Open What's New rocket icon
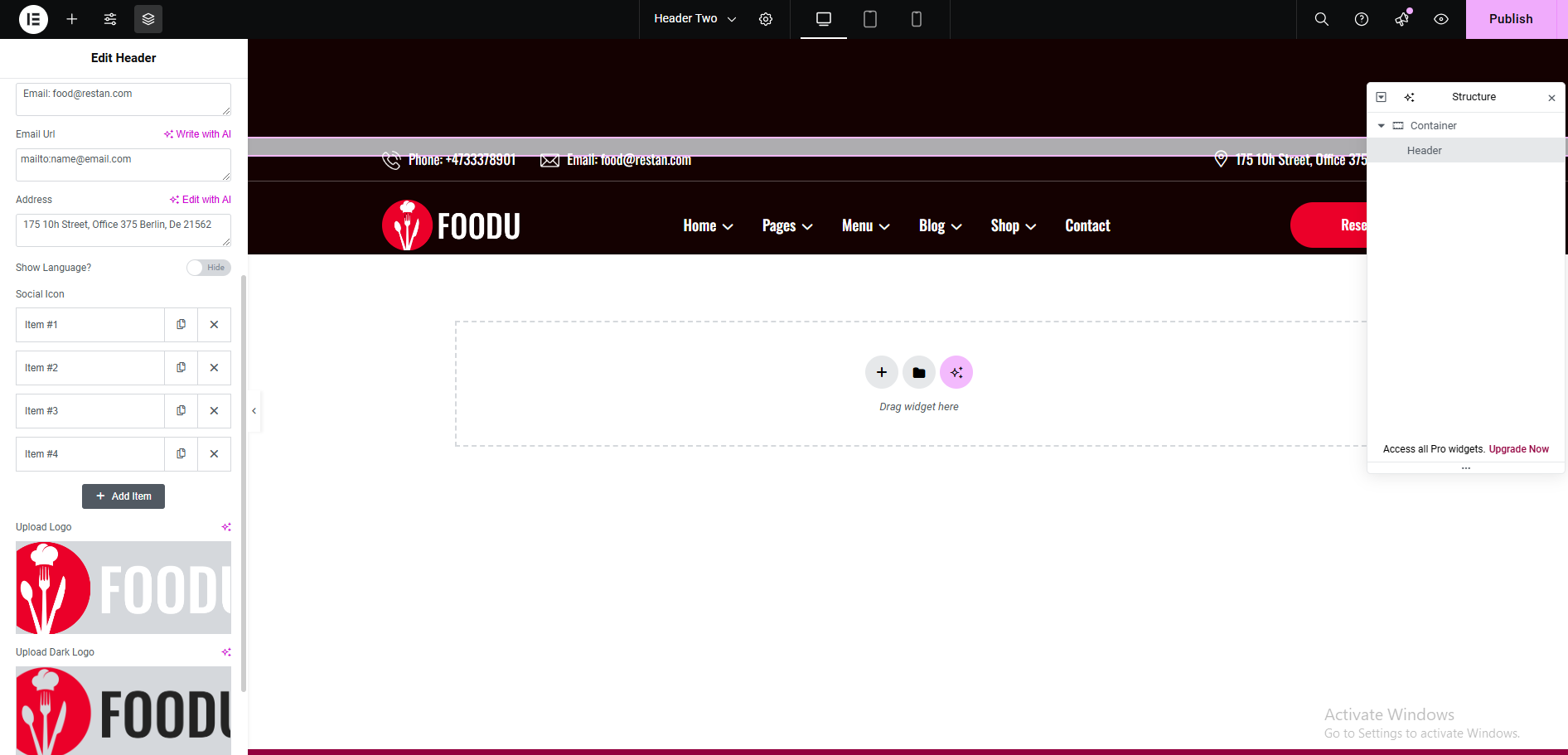 click(1401, 19)
